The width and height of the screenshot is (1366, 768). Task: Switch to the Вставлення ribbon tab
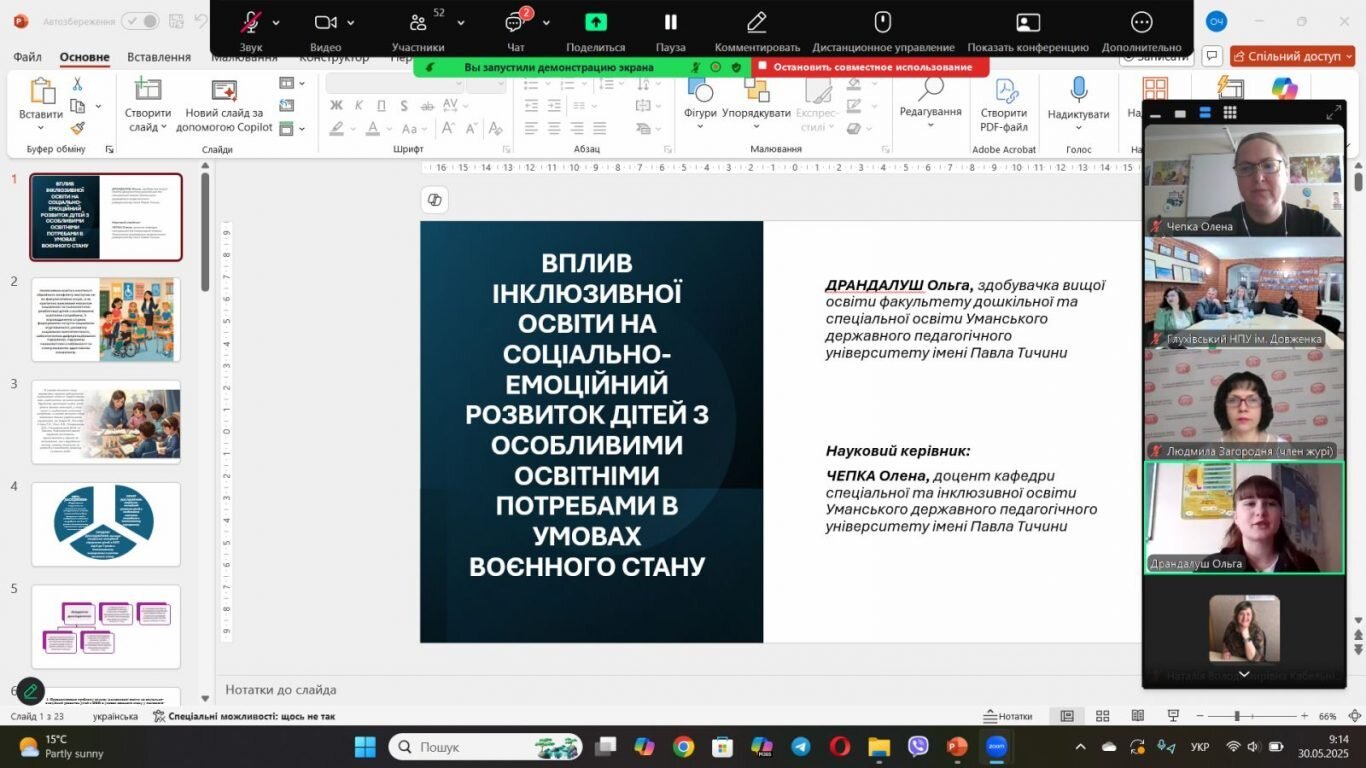[159, 57]
